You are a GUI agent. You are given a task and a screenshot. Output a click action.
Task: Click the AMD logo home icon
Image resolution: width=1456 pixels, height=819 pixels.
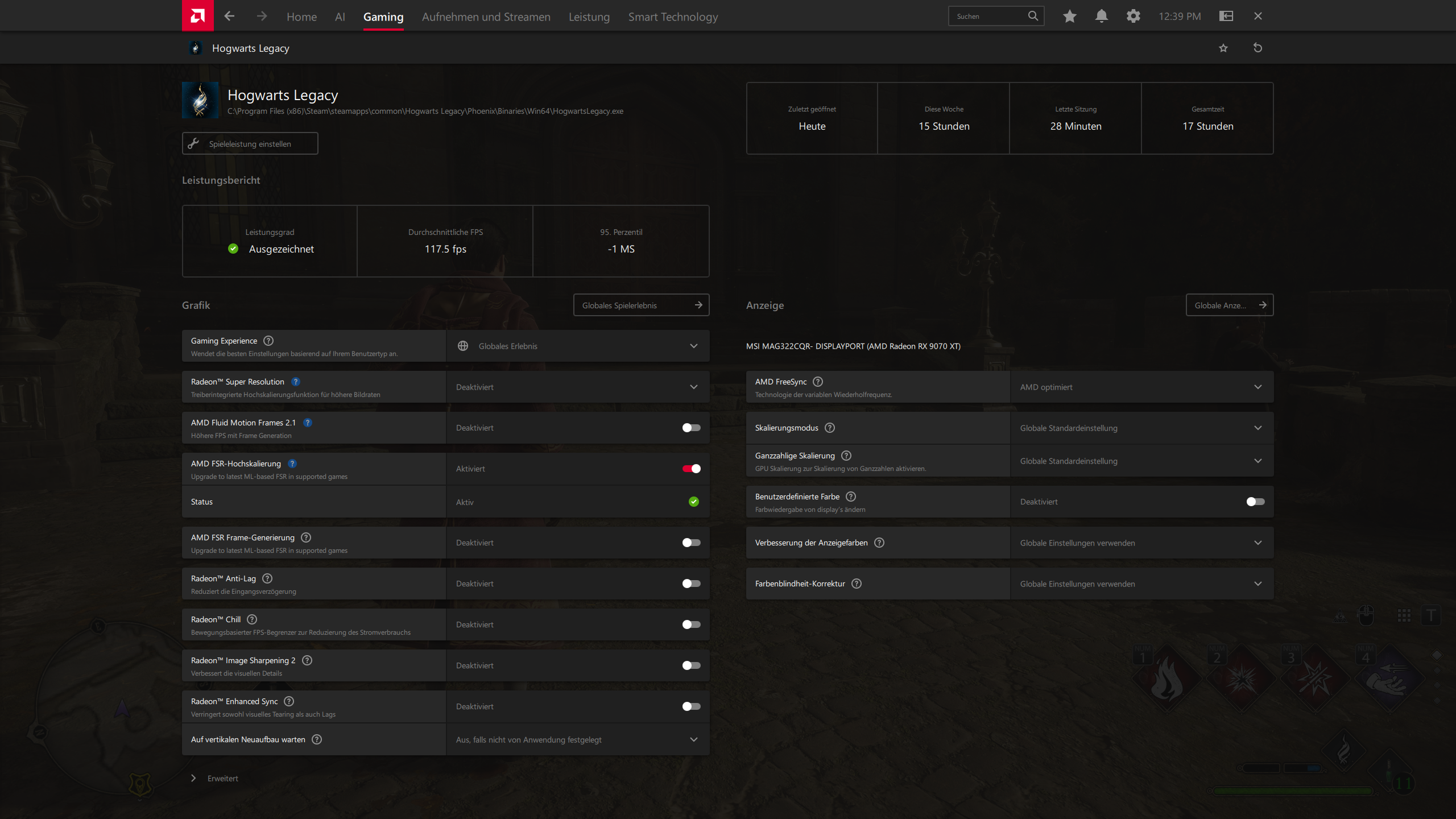pyautogui.click(x=197, y=15)
